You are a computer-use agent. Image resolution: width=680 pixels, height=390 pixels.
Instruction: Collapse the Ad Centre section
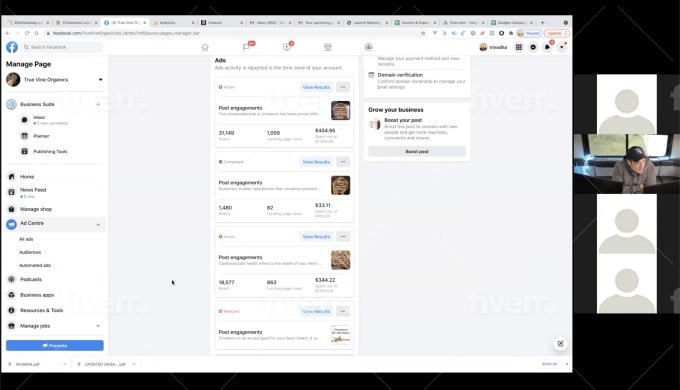98,224
